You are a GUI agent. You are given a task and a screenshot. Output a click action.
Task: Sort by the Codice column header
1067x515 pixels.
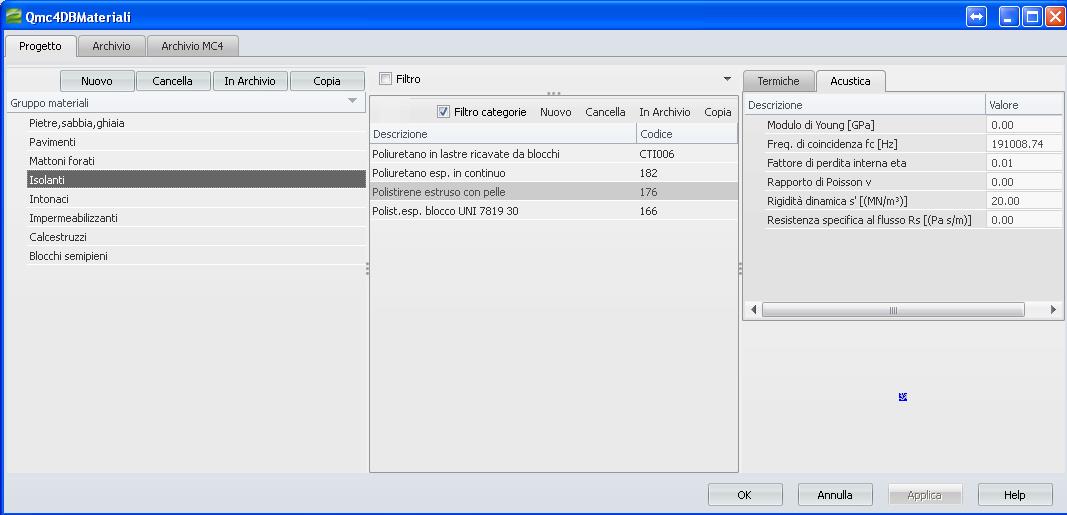686,134
